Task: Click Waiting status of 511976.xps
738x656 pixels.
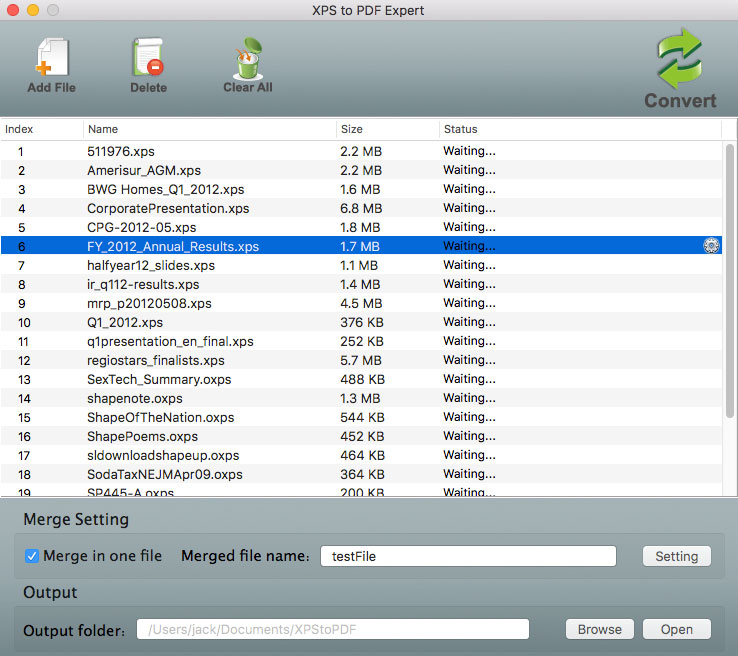Action: coord(469,151)
